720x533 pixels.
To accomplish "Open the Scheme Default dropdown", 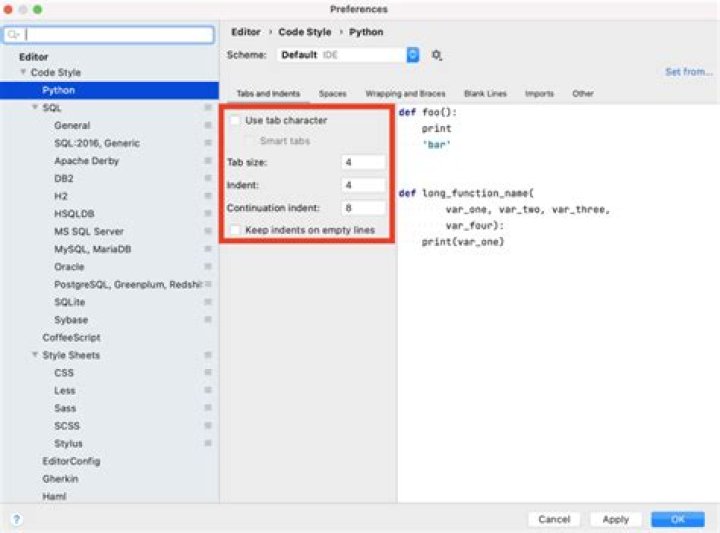I will 348,55.
